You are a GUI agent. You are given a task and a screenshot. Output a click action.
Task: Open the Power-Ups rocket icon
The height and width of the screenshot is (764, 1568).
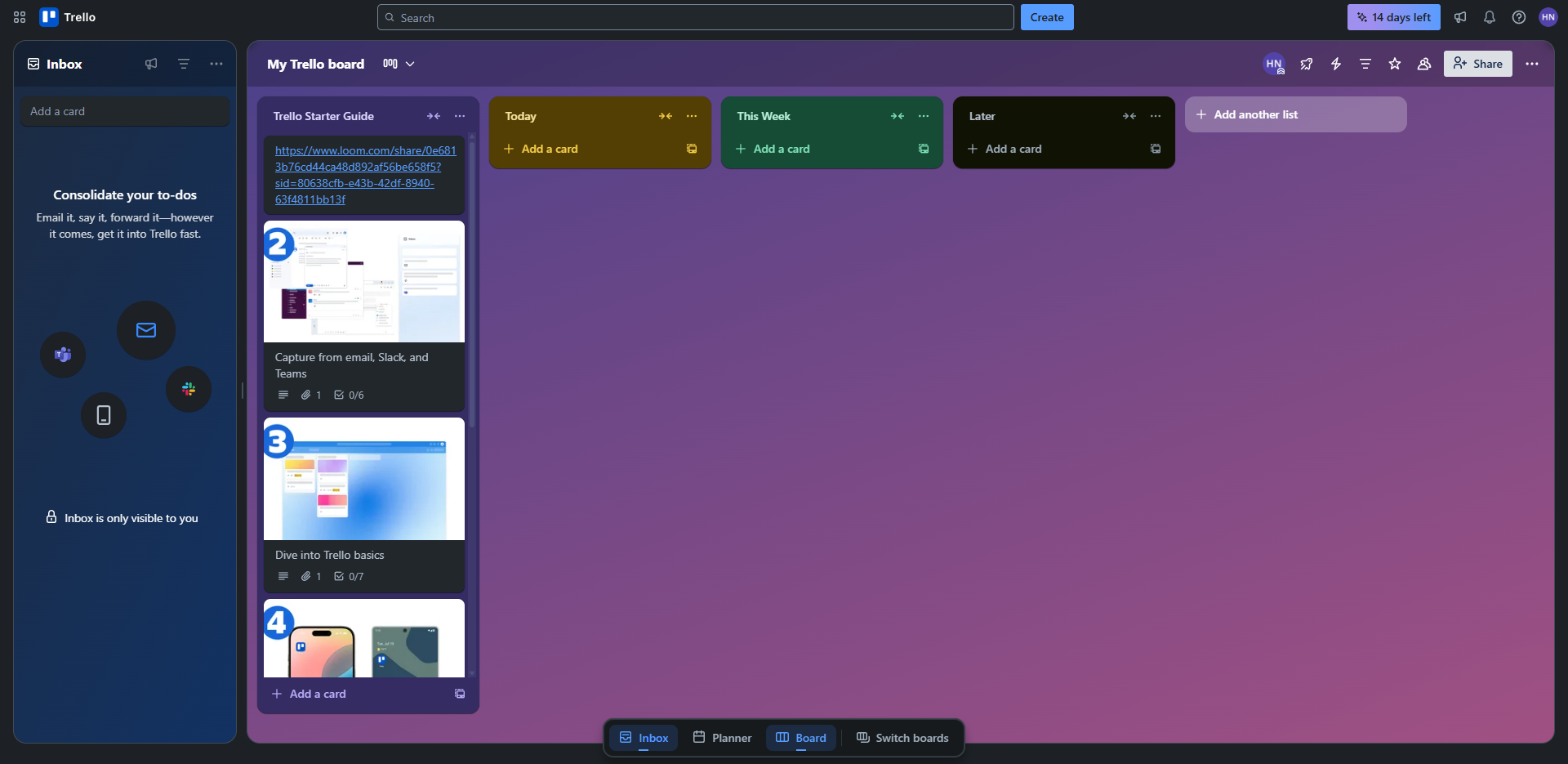tap(1307, 64)
